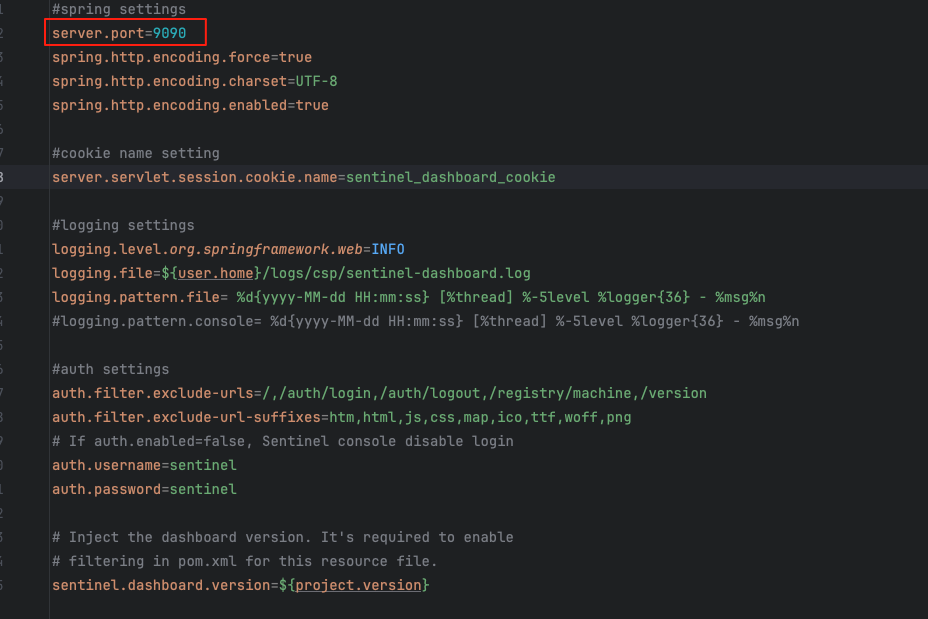Click the sentinel_dashboard_cookie value
Screen dimensions: 928x619
pos(450,177)
